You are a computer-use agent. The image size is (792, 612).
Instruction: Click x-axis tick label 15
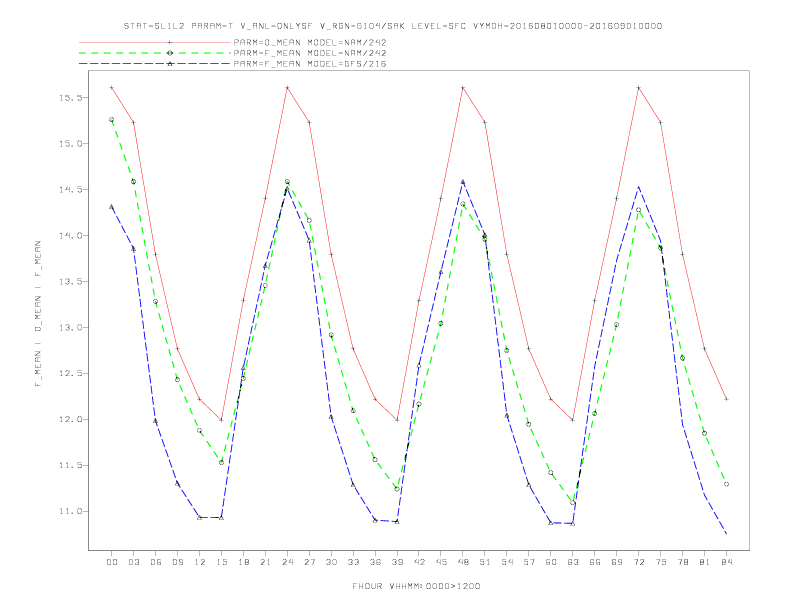coord(222,562)
